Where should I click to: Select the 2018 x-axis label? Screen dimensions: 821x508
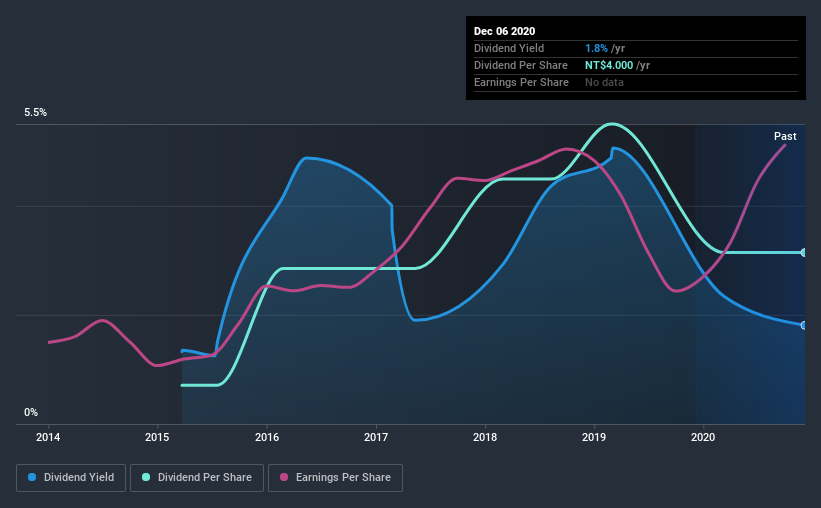click(x=485, y=437)
